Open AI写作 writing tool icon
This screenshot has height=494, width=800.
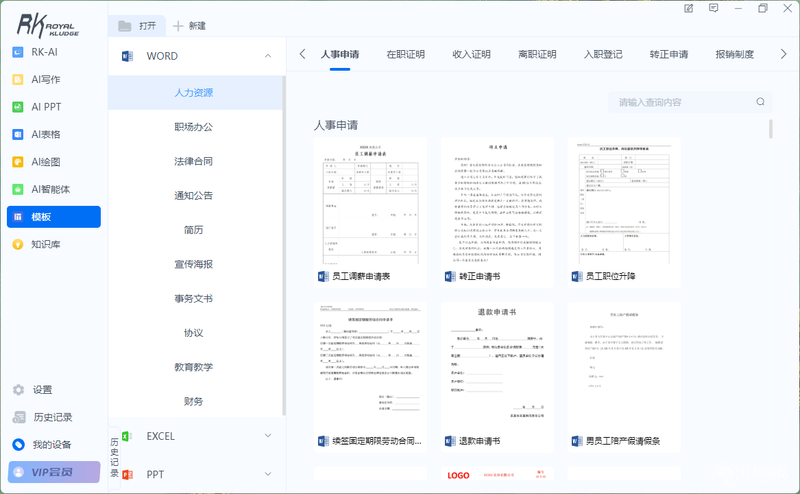click(x=18, y=80)
